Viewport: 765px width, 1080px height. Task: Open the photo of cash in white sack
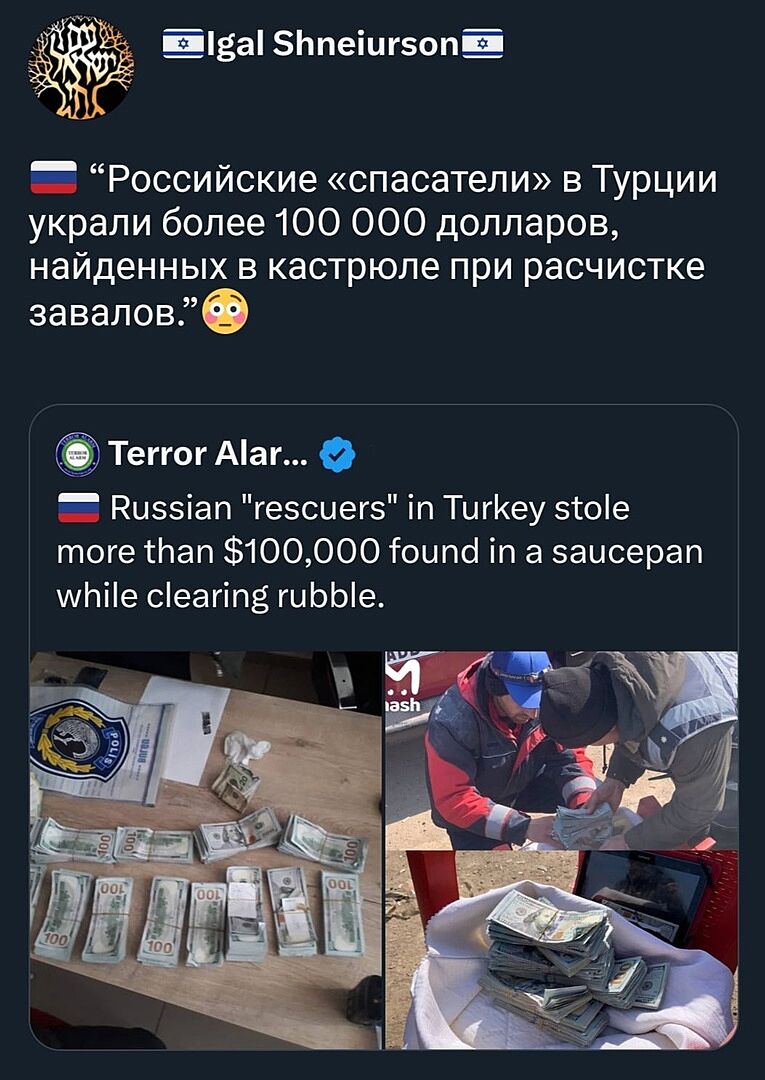click(x=561, y=951)
